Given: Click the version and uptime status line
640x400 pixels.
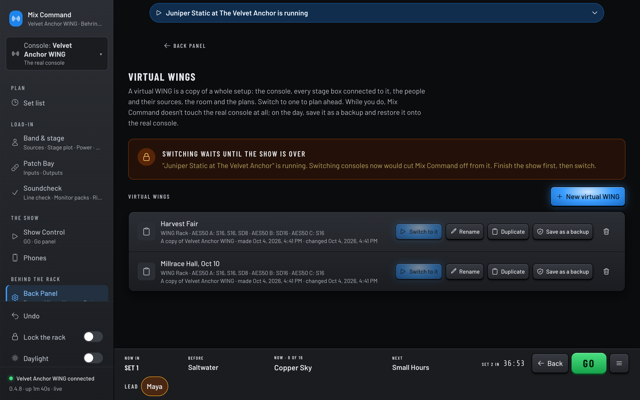Looking at the screenshot, I should (36, 389).
